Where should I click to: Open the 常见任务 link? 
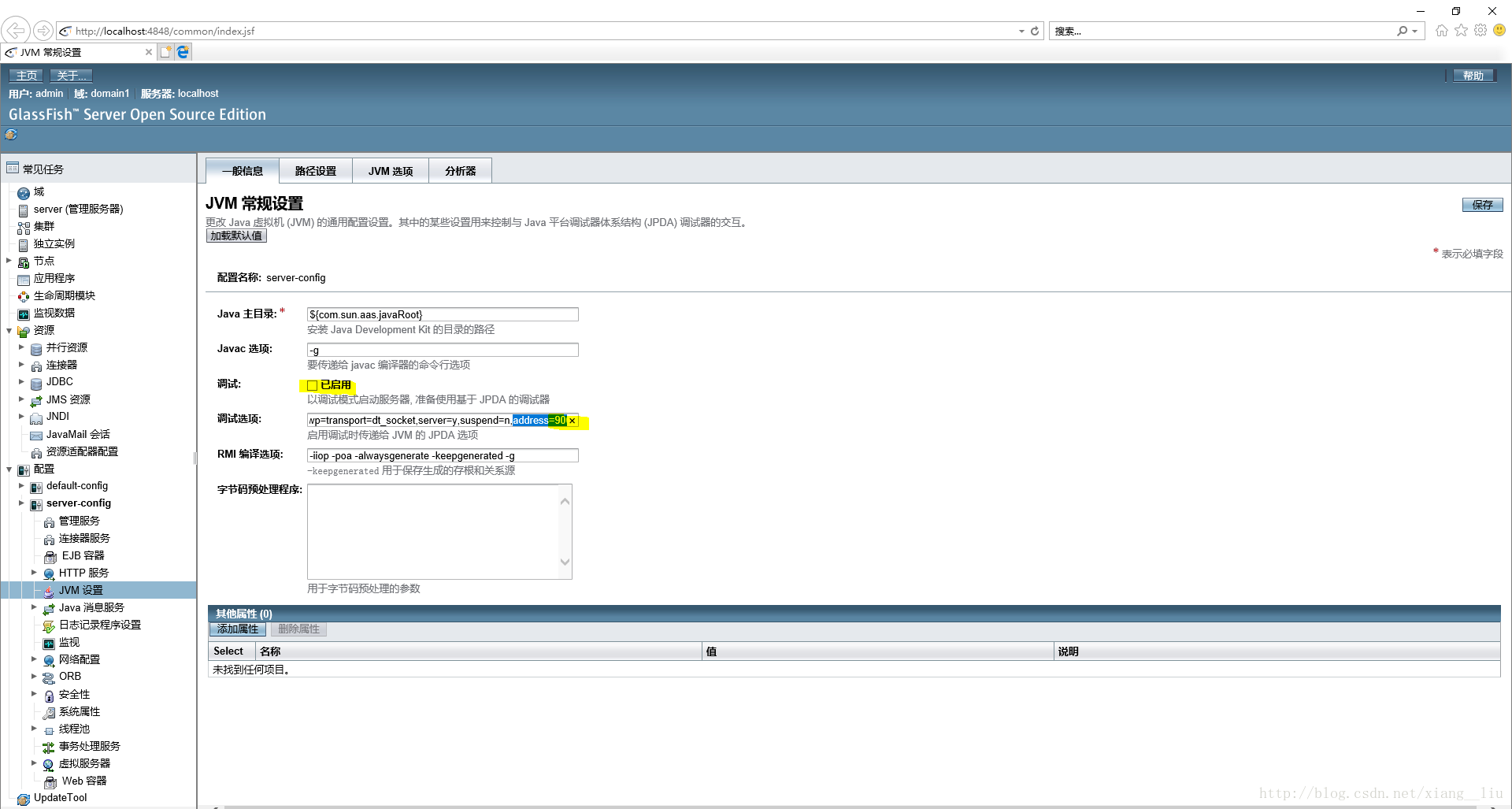click(43, 169)
